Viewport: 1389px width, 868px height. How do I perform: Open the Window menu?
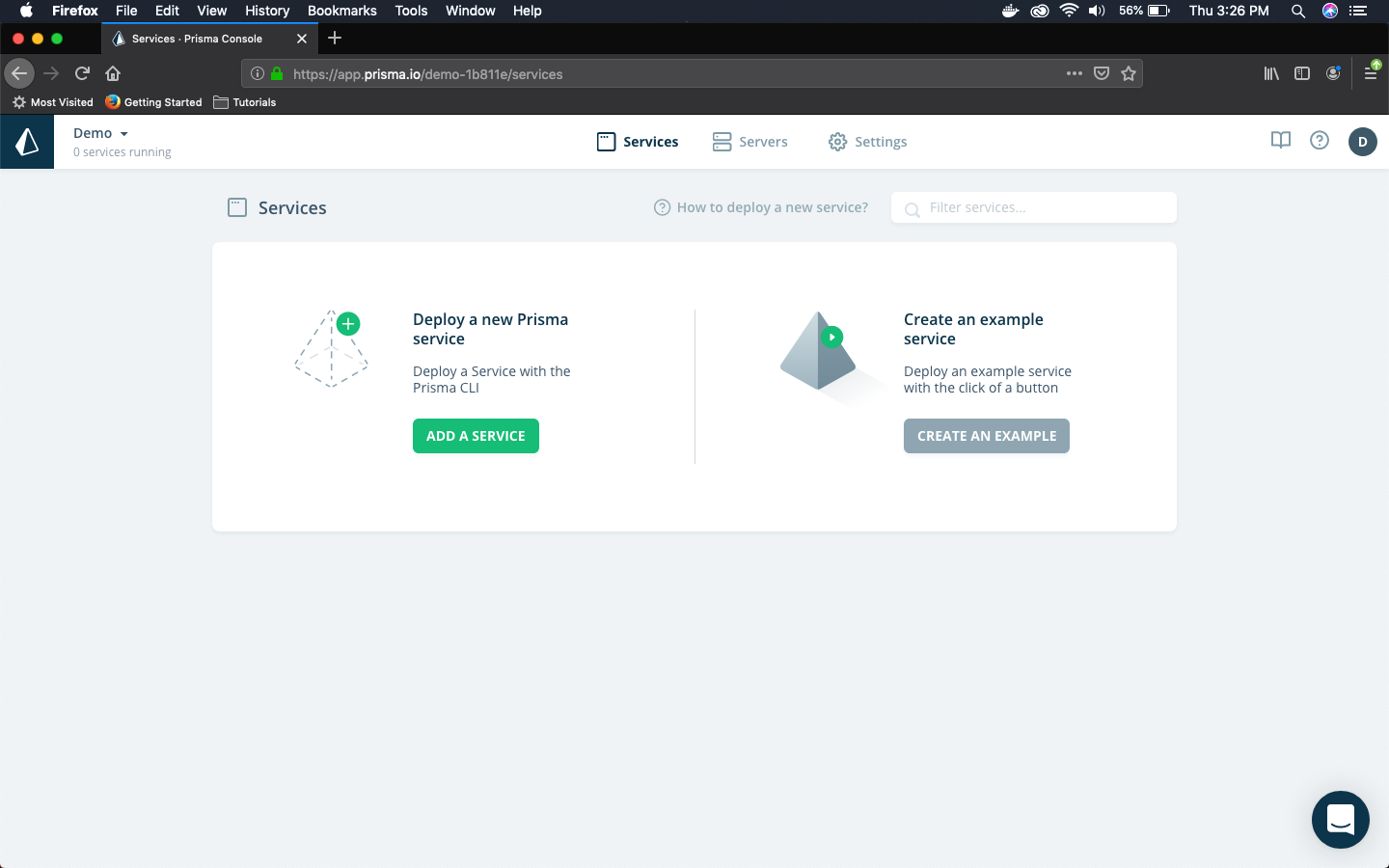[x=471, y=11]
